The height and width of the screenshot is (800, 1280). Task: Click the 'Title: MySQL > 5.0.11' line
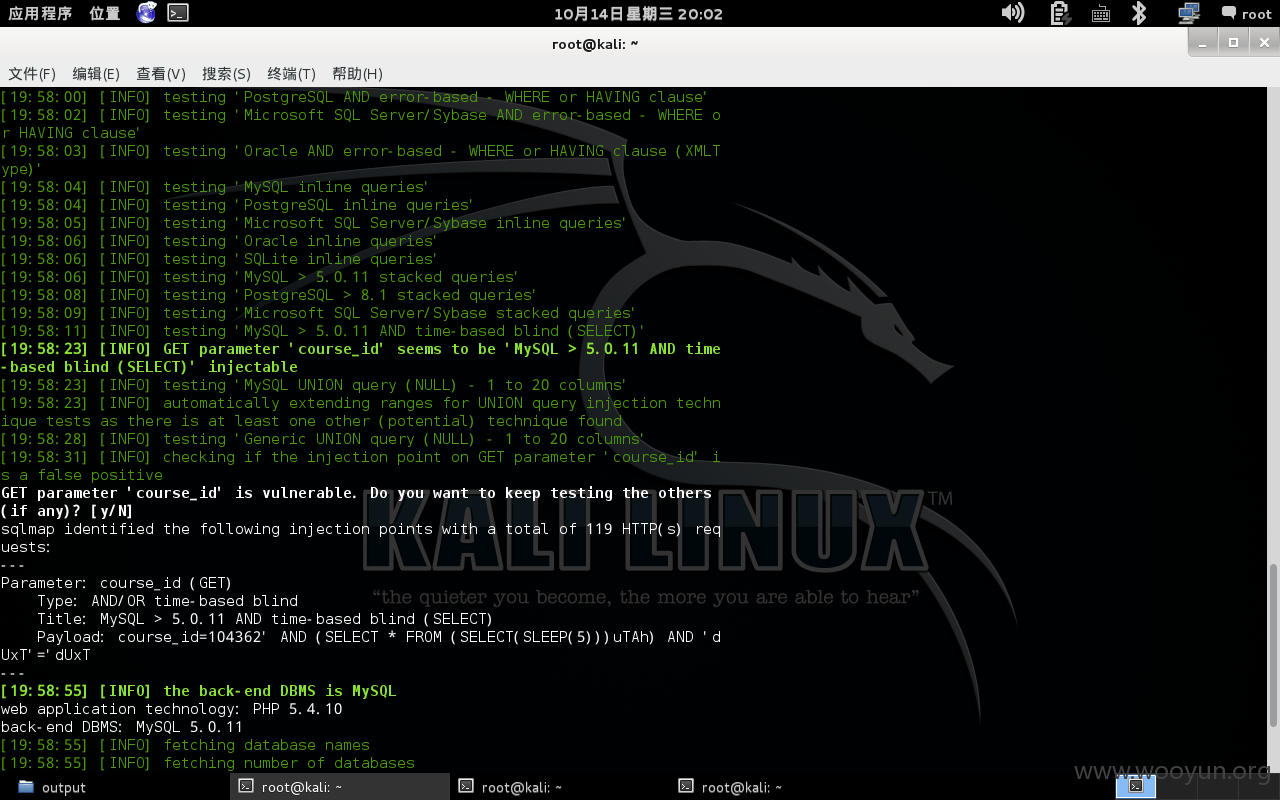[265, 619]
